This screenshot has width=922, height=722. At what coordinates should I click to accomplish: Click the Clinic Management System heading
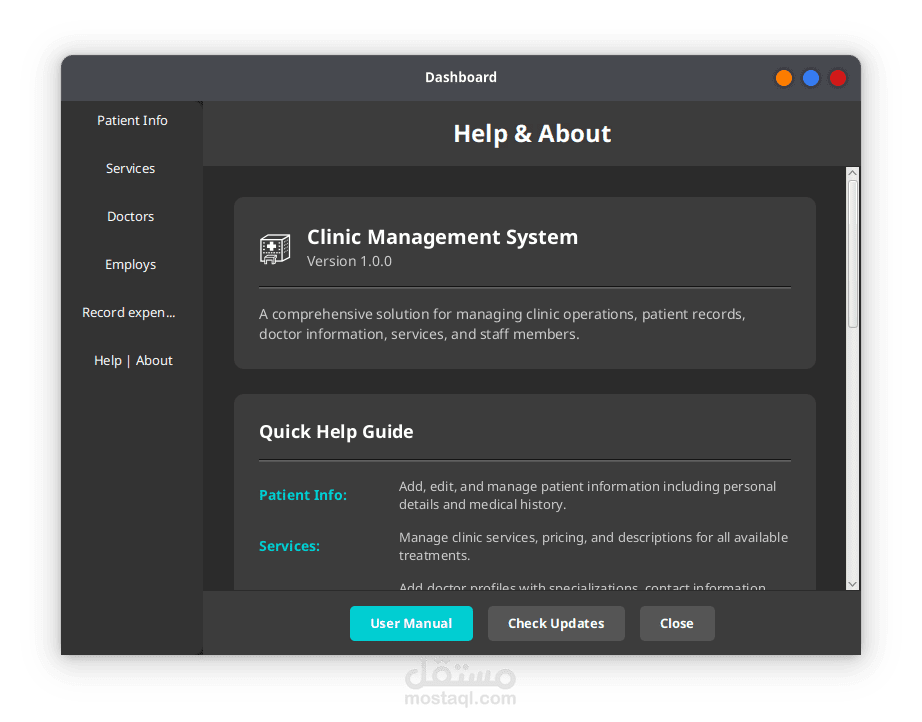tap(442, 237)
